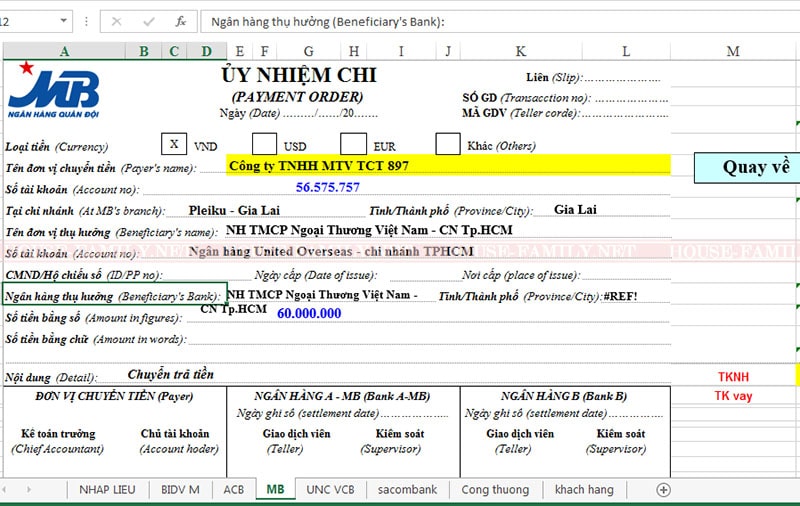This screenshot has height=506, width=800.
Task: Switch to the NHAP LIEU sheet tab
Action: (x=107, y=490)
